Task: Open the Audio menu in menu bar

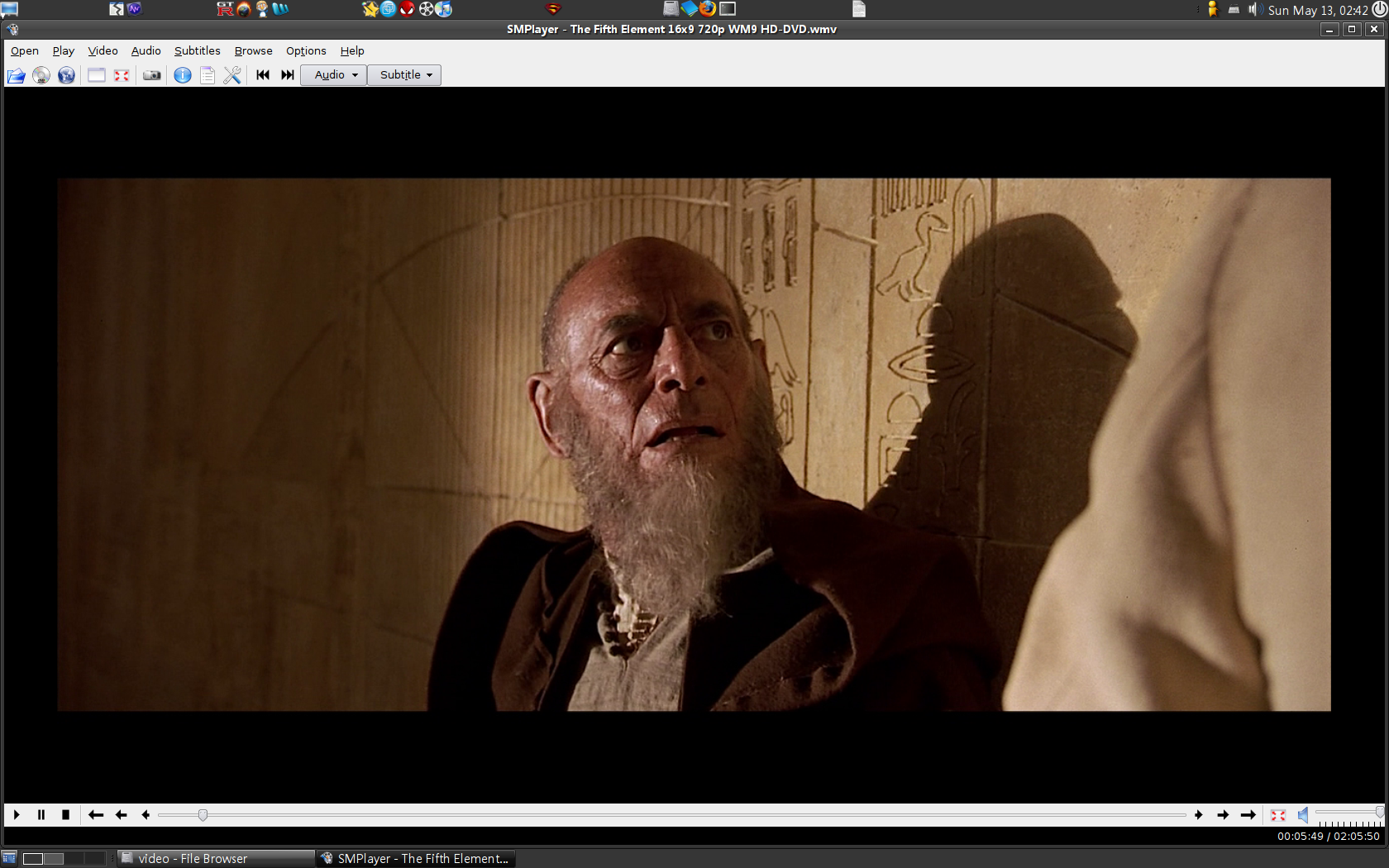Action: pos(146,50)
